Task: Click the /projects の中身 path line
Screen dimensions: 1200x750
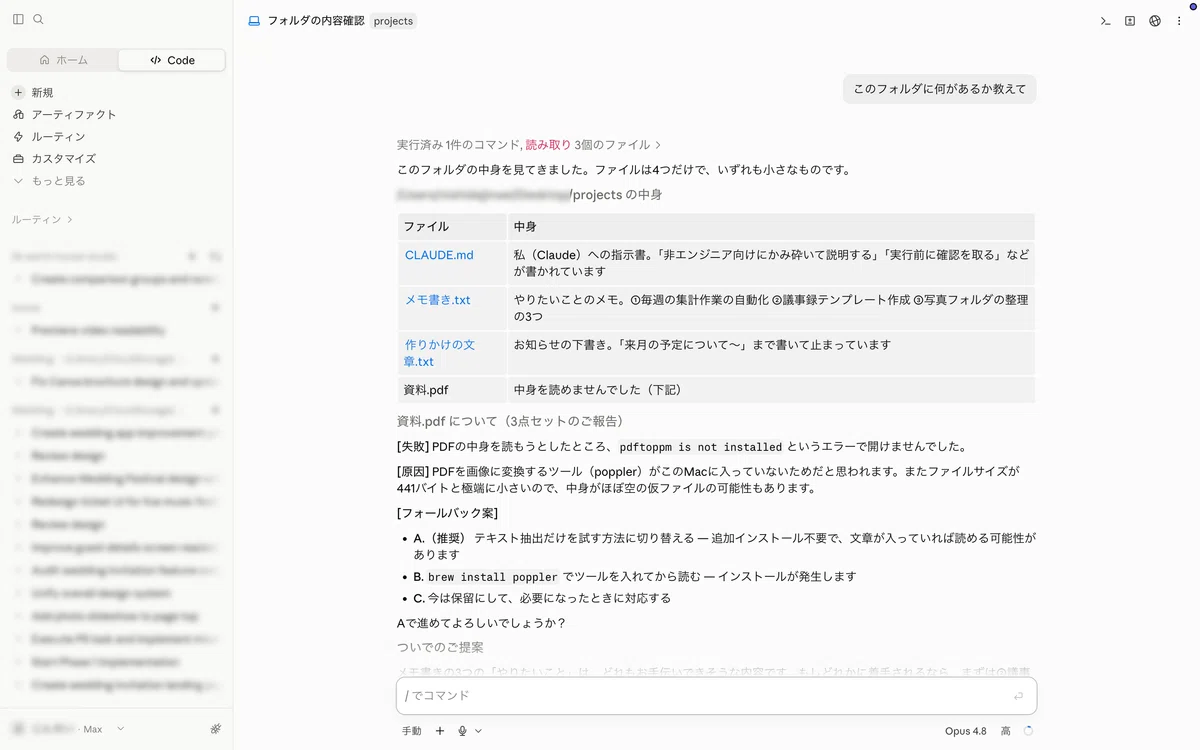Action: coord(529,195)
